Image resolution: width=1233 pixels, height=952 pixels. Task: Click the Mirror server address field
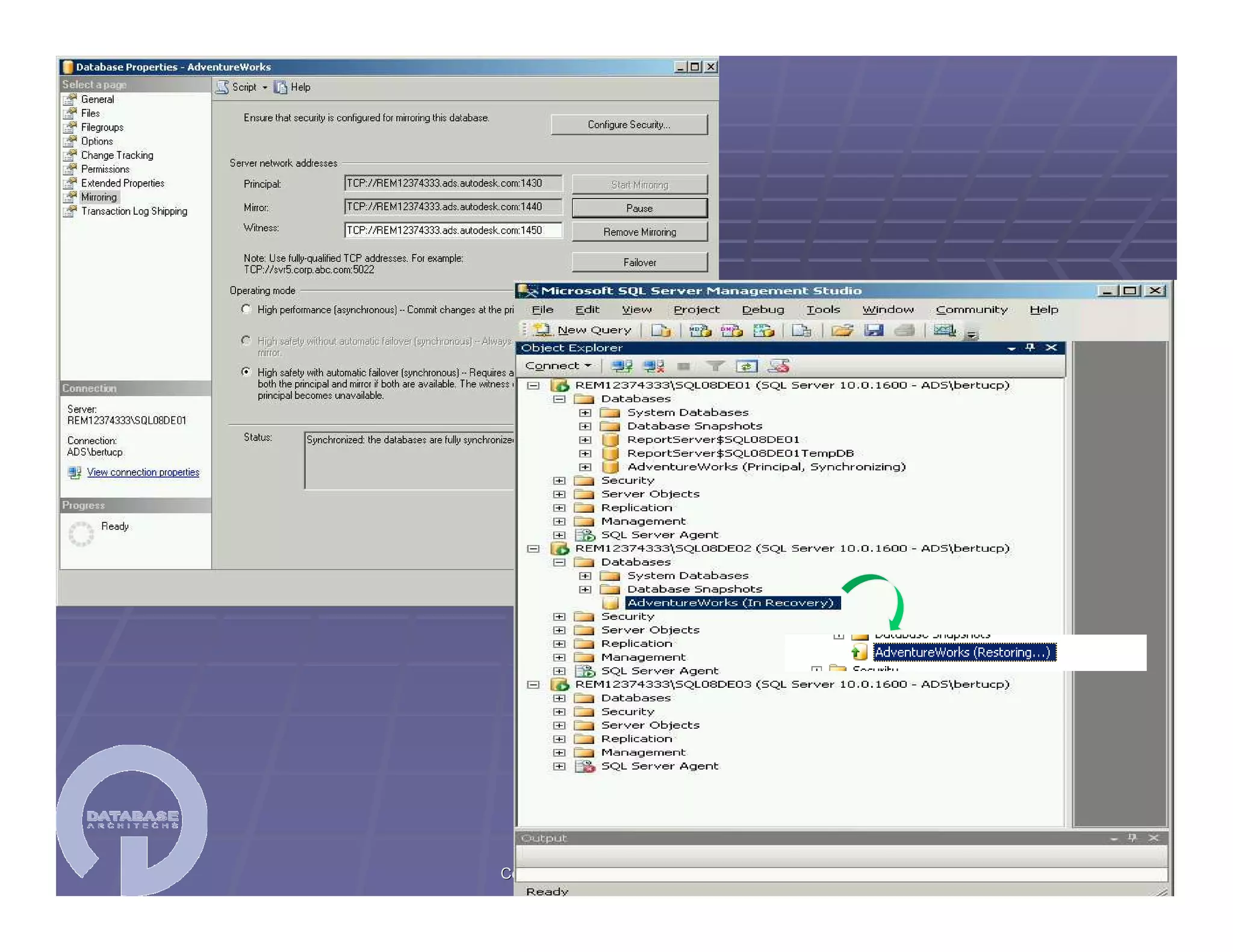tap(453, 207)
